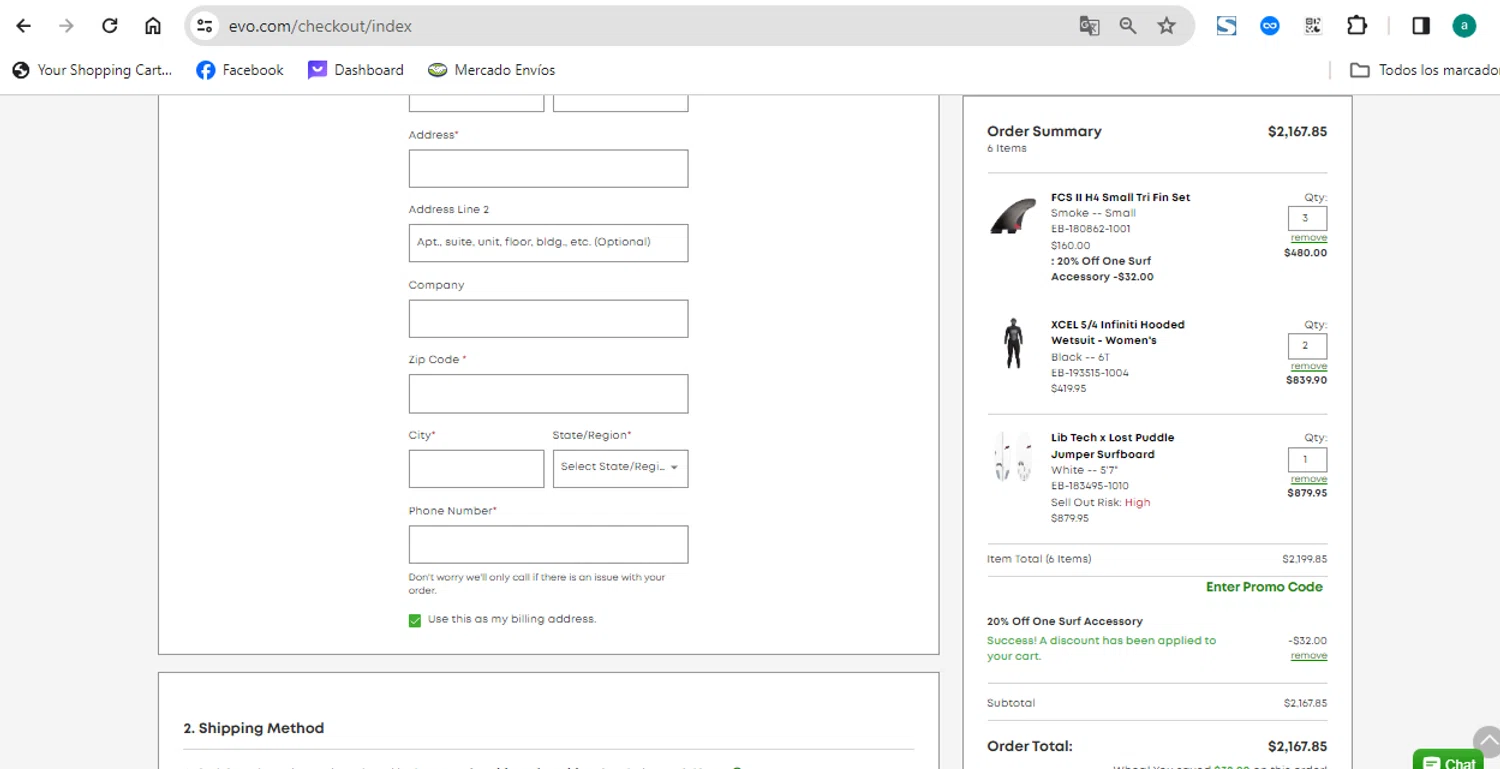Click the translate page icon
Screen dimensions: 1500x769
point(1089,26)
